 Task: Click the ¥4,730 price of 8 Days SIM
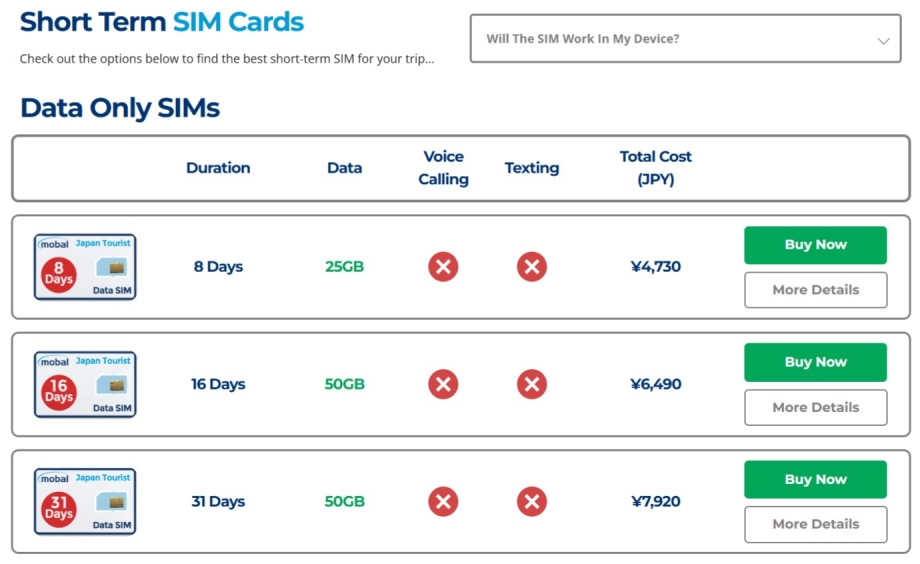[655, 267]
